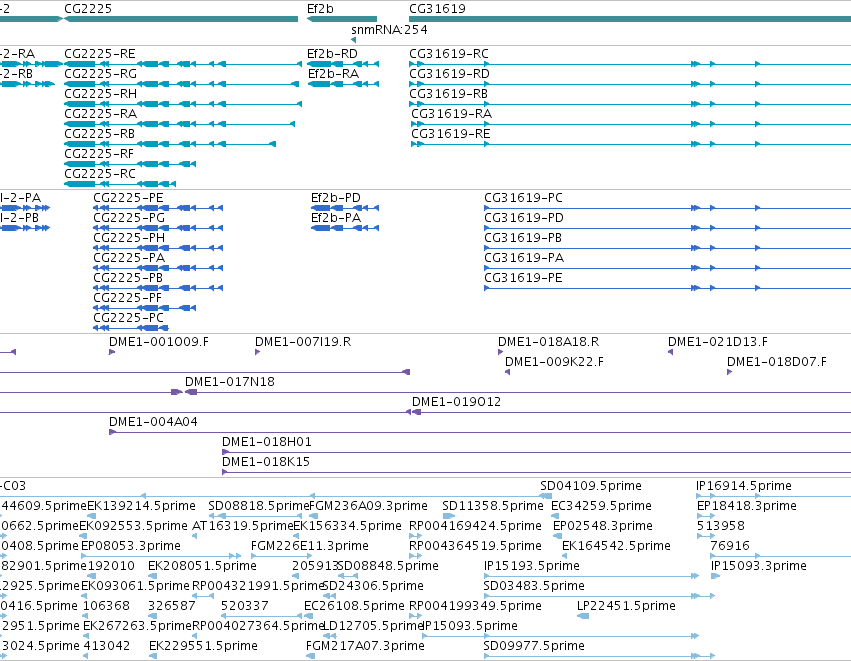This screenshot has width=851, height=661.
Task: Click BAC end DME1-018A18.R label
Action: 549,342
